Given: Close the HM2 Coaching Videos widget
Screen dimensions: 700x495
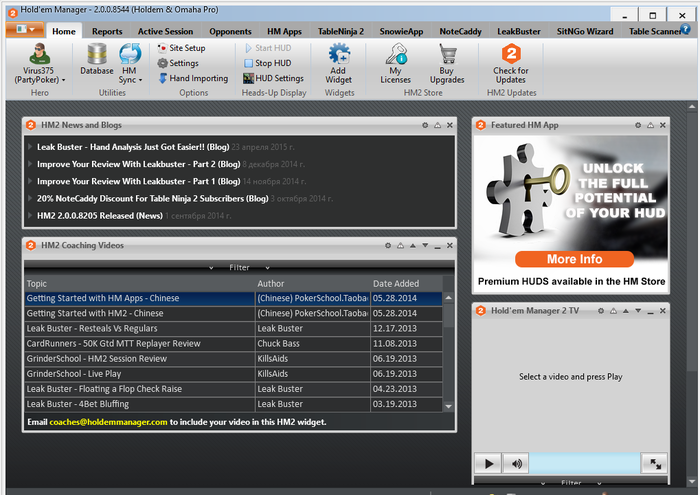Looking at the screenshot, I should (x=450, y=245).
